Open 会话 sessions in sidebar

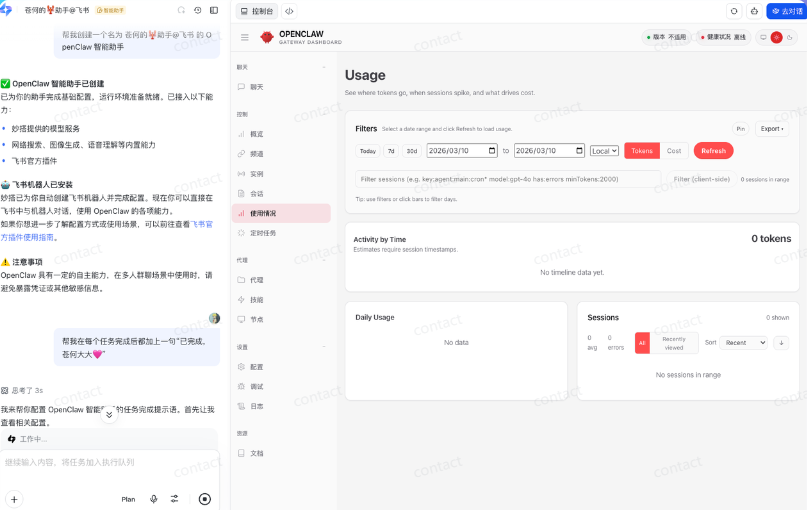(281, 194)
